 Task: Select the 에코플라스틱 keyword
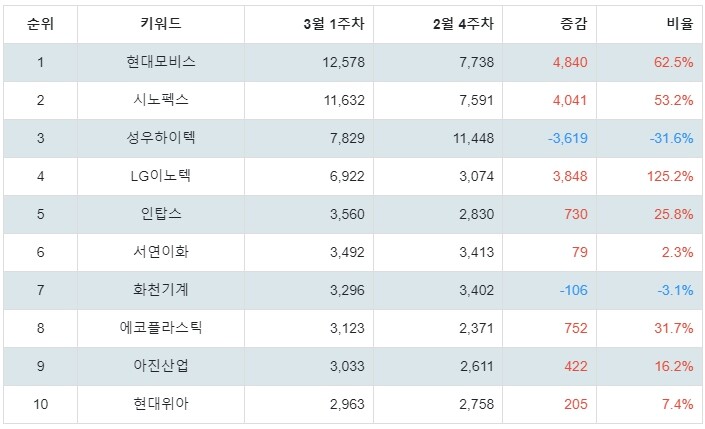tap(161, 328)
